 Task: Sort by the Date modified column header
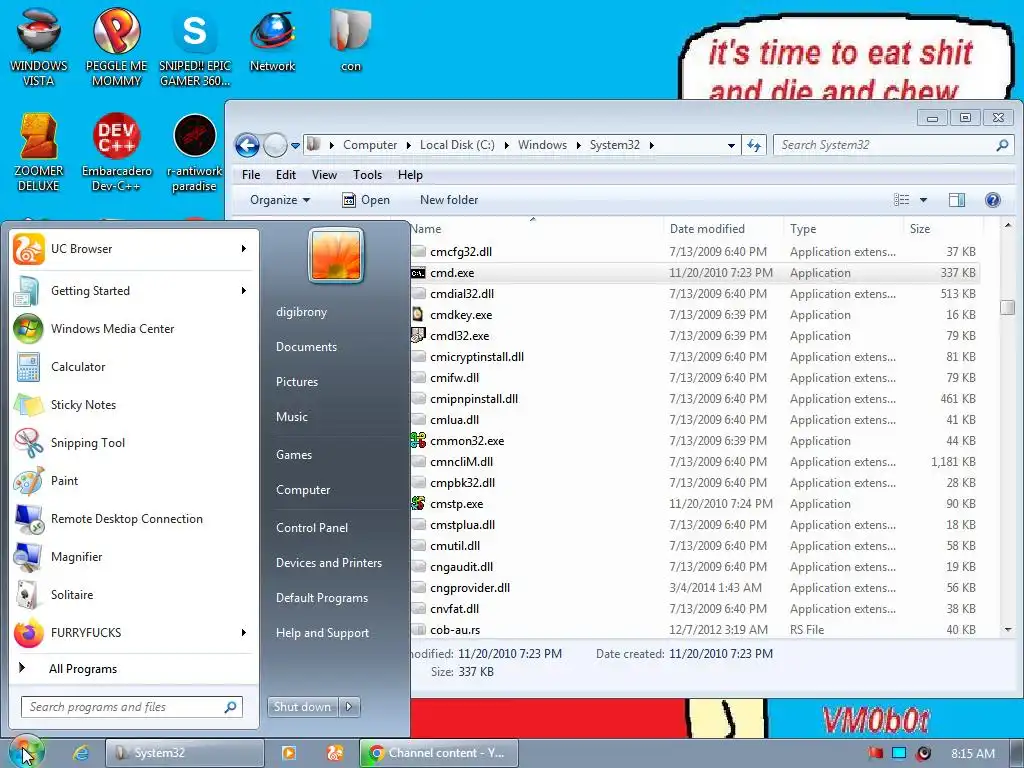tap(707, 229)
